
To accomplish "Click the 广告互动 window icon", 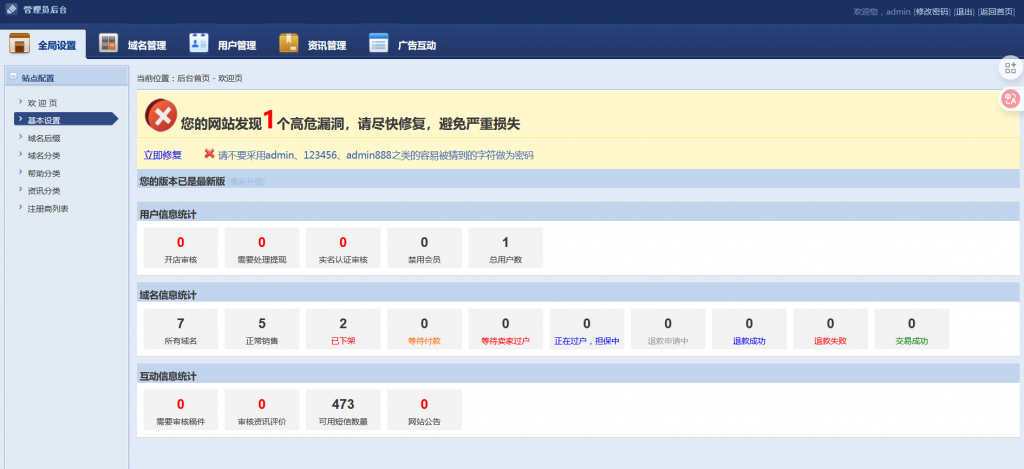I will pos(379,42).
